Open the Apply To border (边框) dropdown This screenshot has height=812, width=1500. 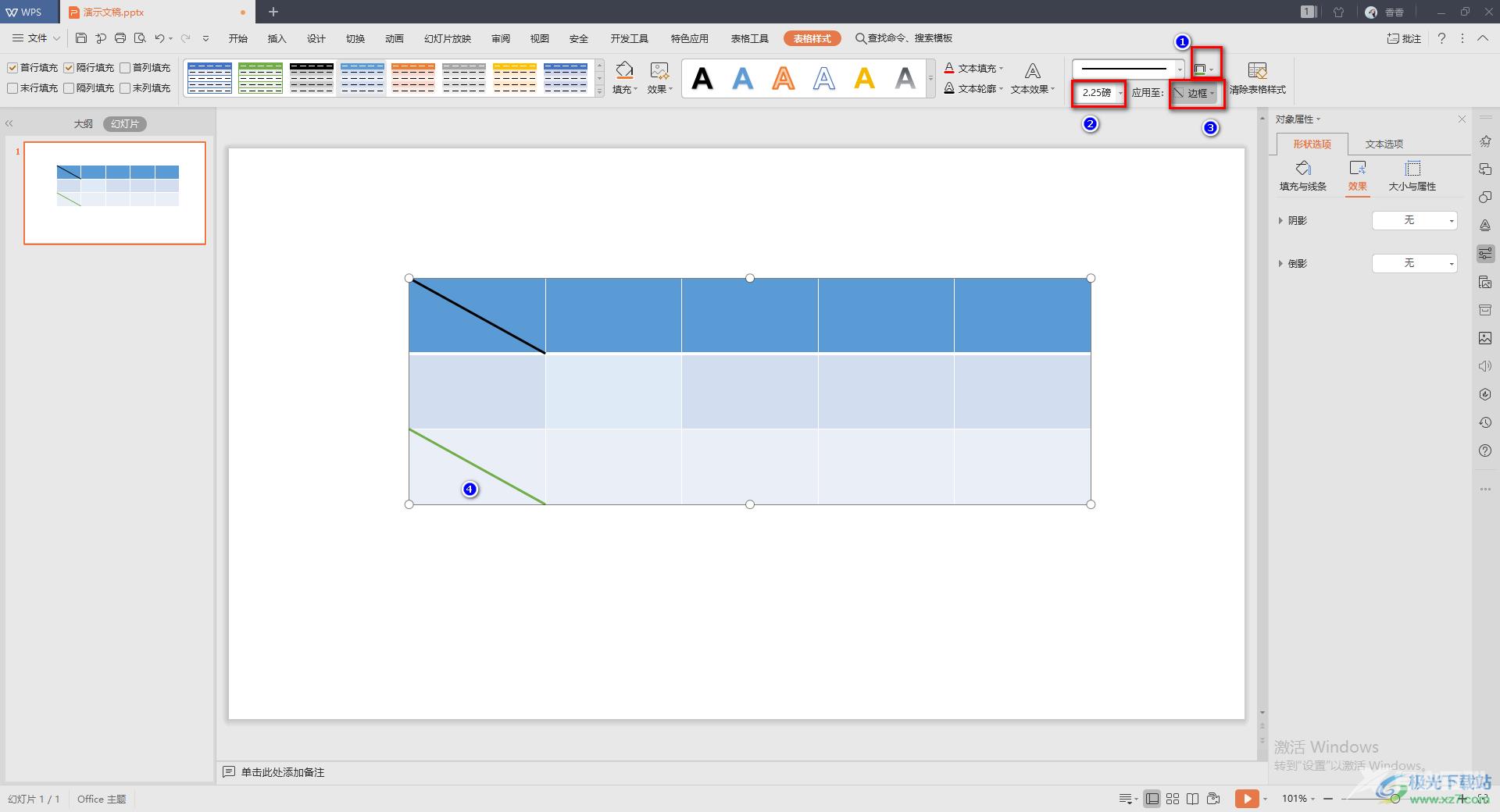(1195, 93)
